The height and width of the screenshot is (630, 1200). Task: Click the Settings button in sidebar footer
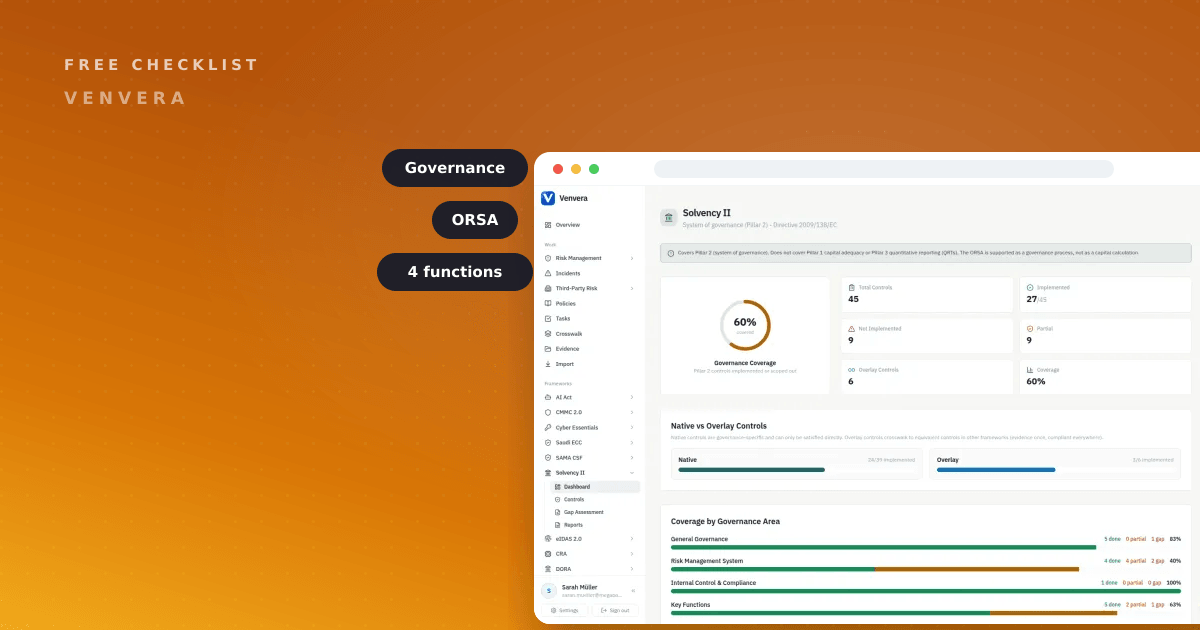click(564, 610)
